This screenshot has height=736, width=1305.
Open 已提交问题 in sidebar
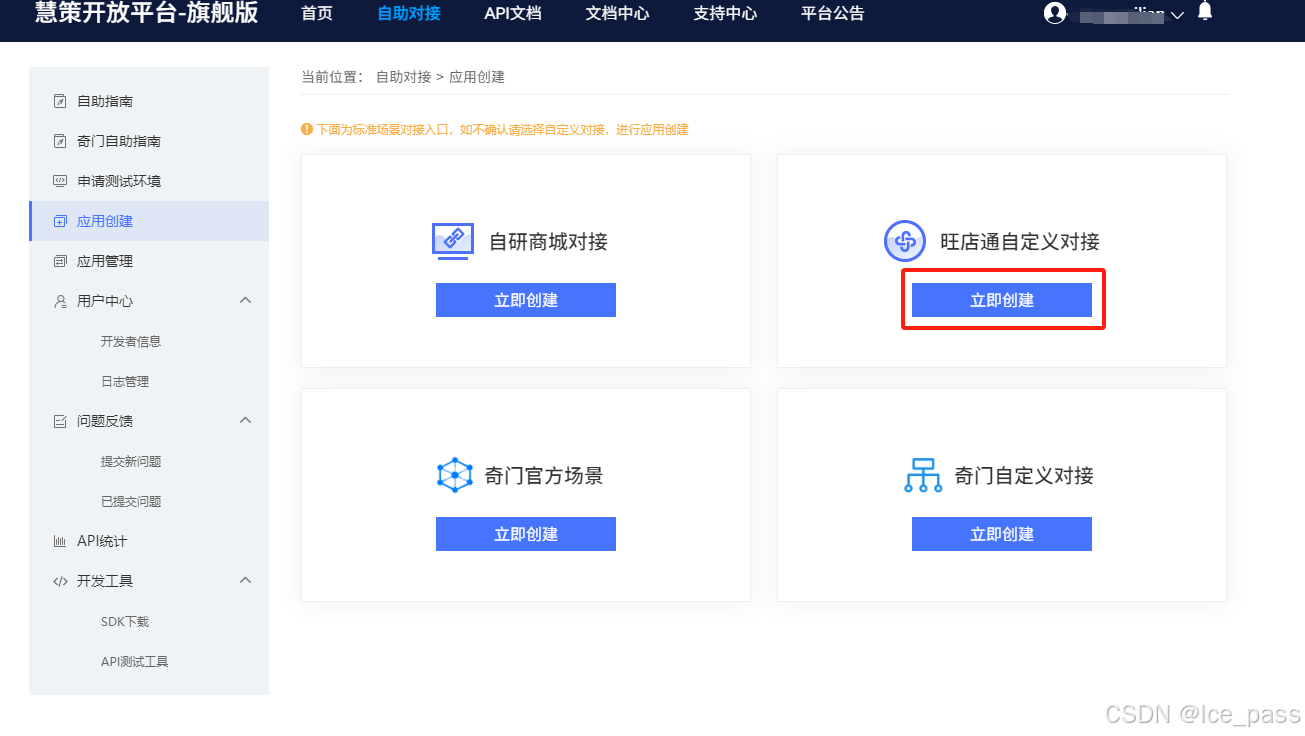(131, 501)
